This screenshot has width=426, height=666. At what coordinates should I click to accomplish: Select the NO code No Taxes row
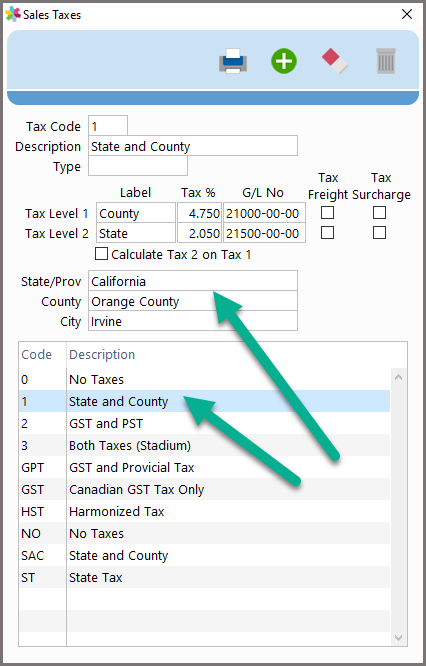pyautogui.click(x=204, y=533)
